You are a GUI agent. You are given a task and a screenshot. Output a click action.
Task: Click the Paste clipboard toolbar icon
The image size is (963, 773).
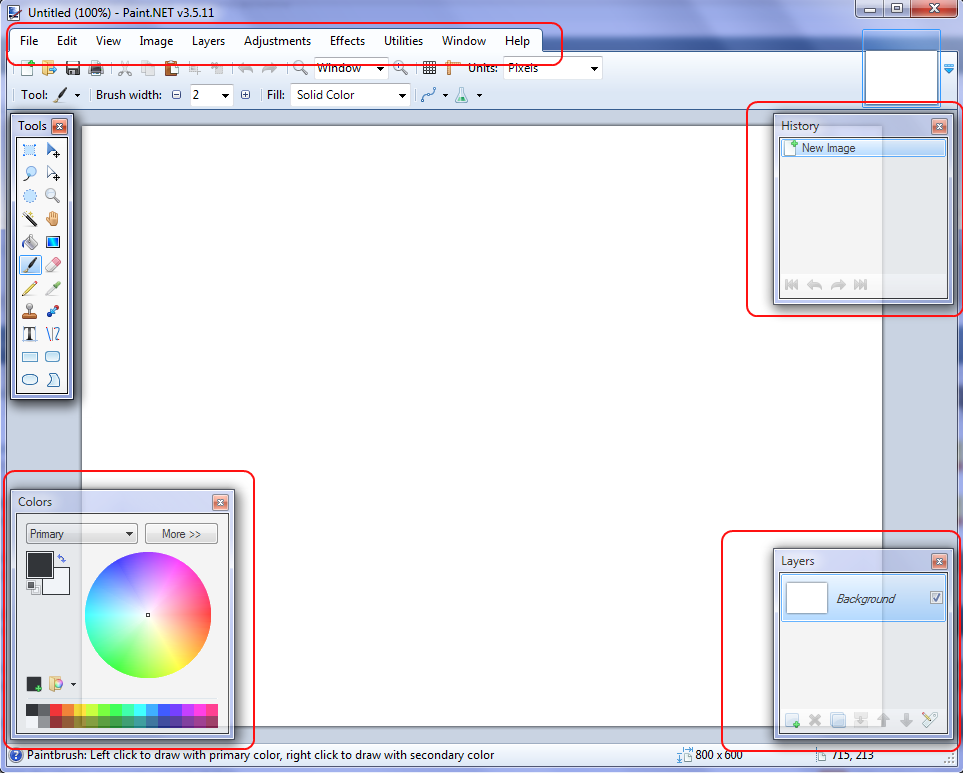pyautogui.click(x=171, y=68)
